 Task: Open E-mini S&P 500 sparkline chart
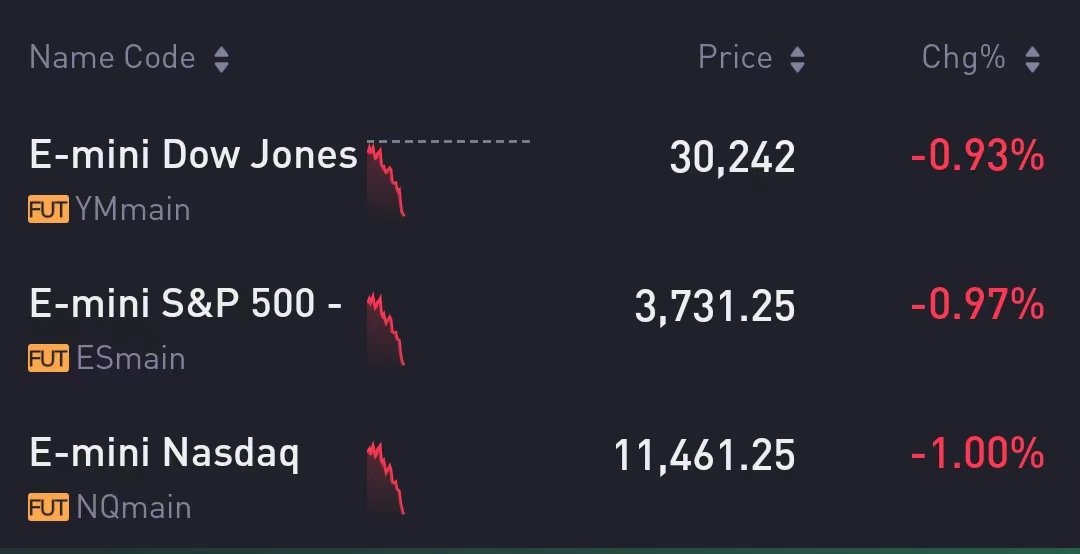(x=386, y=329)
